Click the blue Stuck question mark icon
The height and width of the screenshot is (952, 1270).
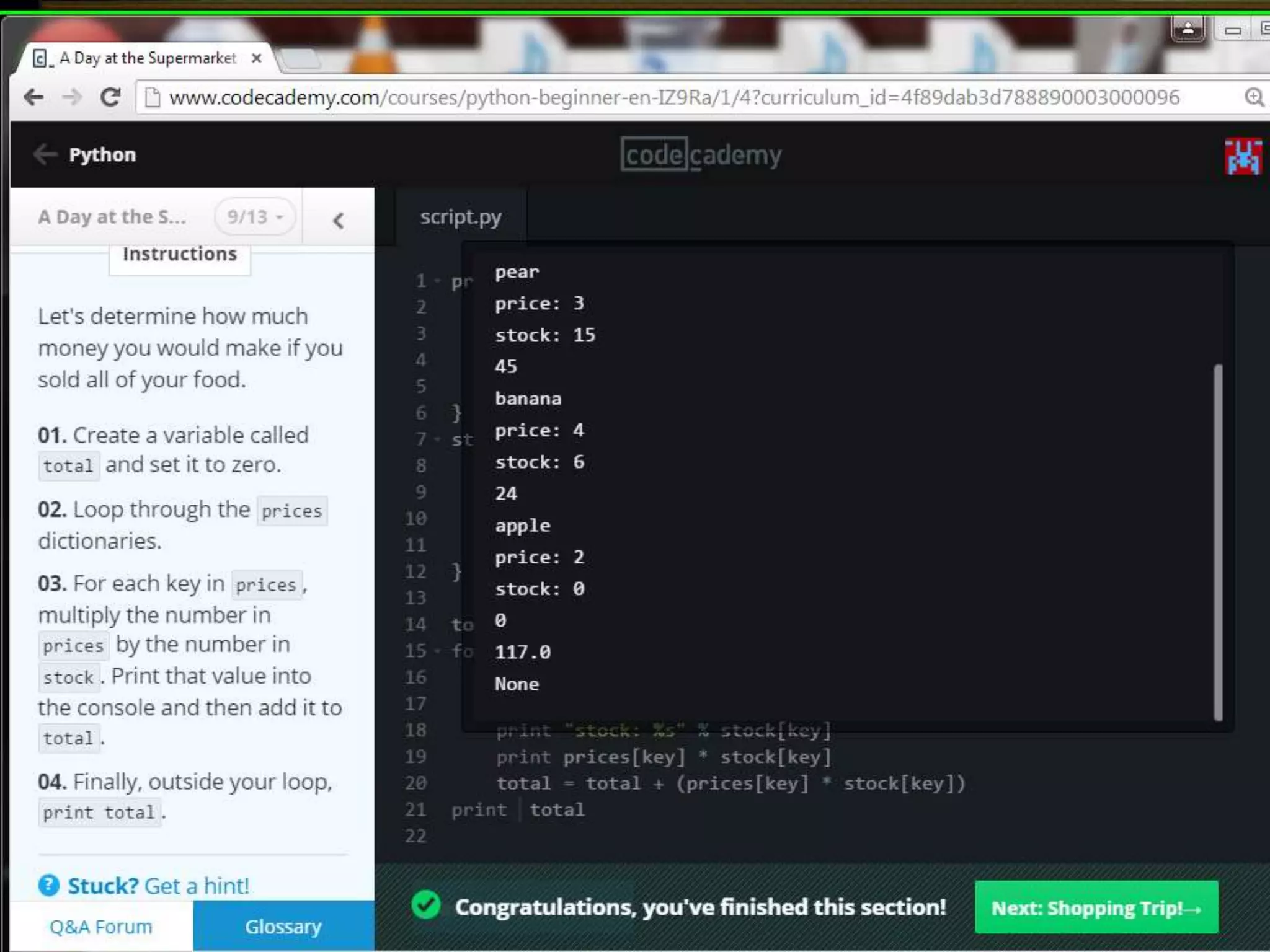coord(48,885)
